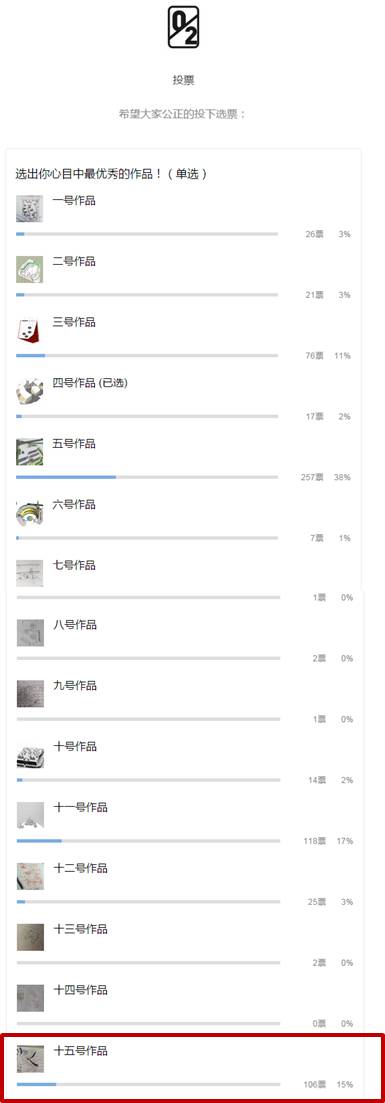Image resolution: width=385 pixels, height=1103 pixels.
Task: Open thumbnail of 十号作品
Action: [x=30, y=755]
